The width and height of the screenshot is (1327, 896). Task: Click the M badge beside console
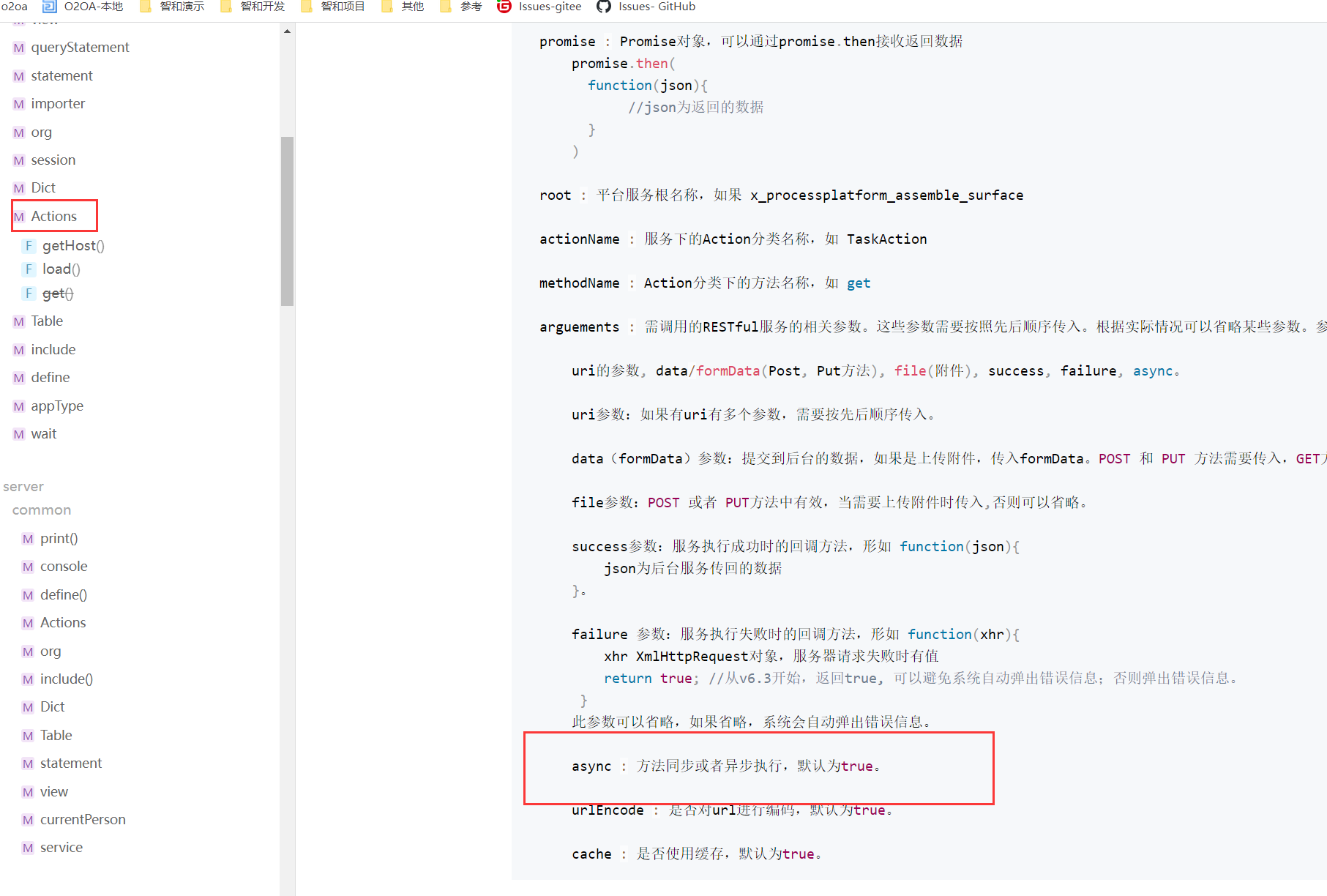[x=28, y=567]
